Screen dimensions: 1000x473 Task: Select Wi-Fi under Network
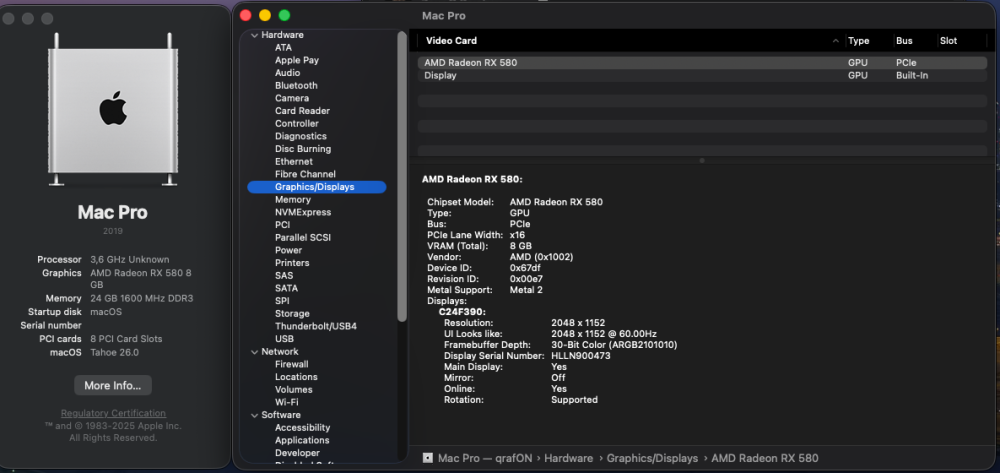pyautogui.click(x=286, y=402)
